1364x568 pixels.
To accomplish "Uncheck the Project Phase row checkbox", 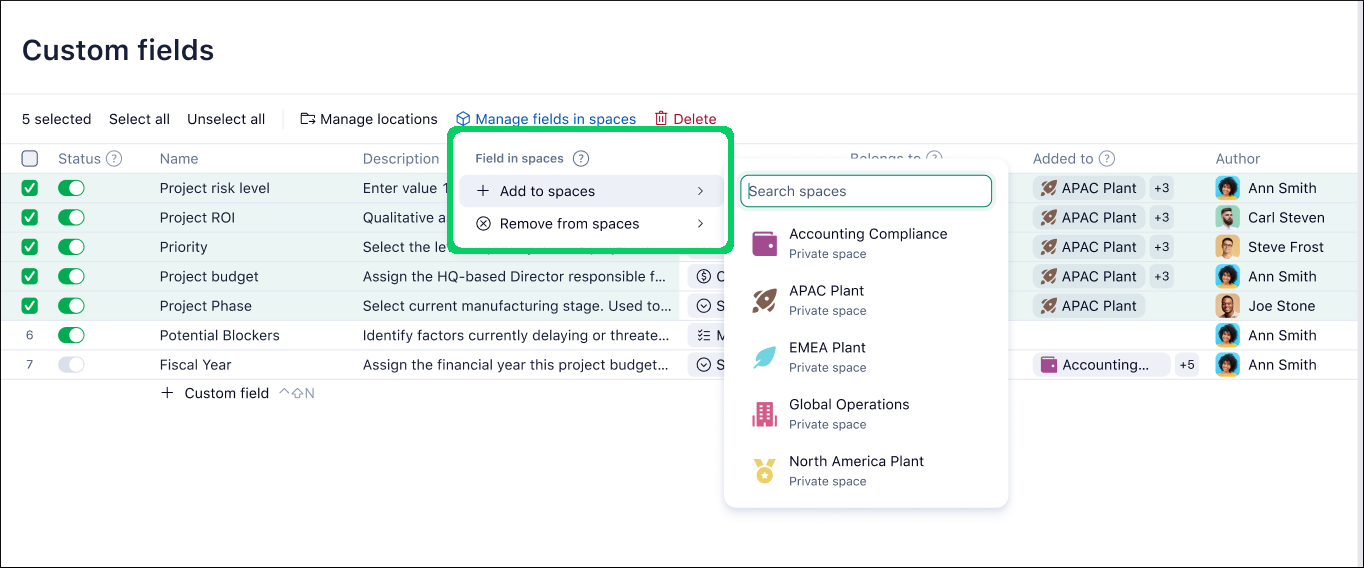I will [30, 306].
